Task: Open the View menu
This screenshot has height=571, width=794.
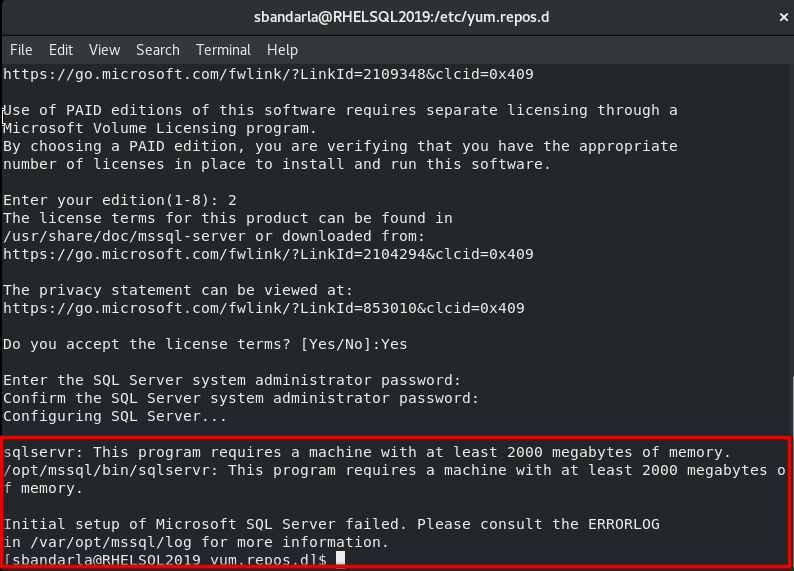Action: [104, 49]
